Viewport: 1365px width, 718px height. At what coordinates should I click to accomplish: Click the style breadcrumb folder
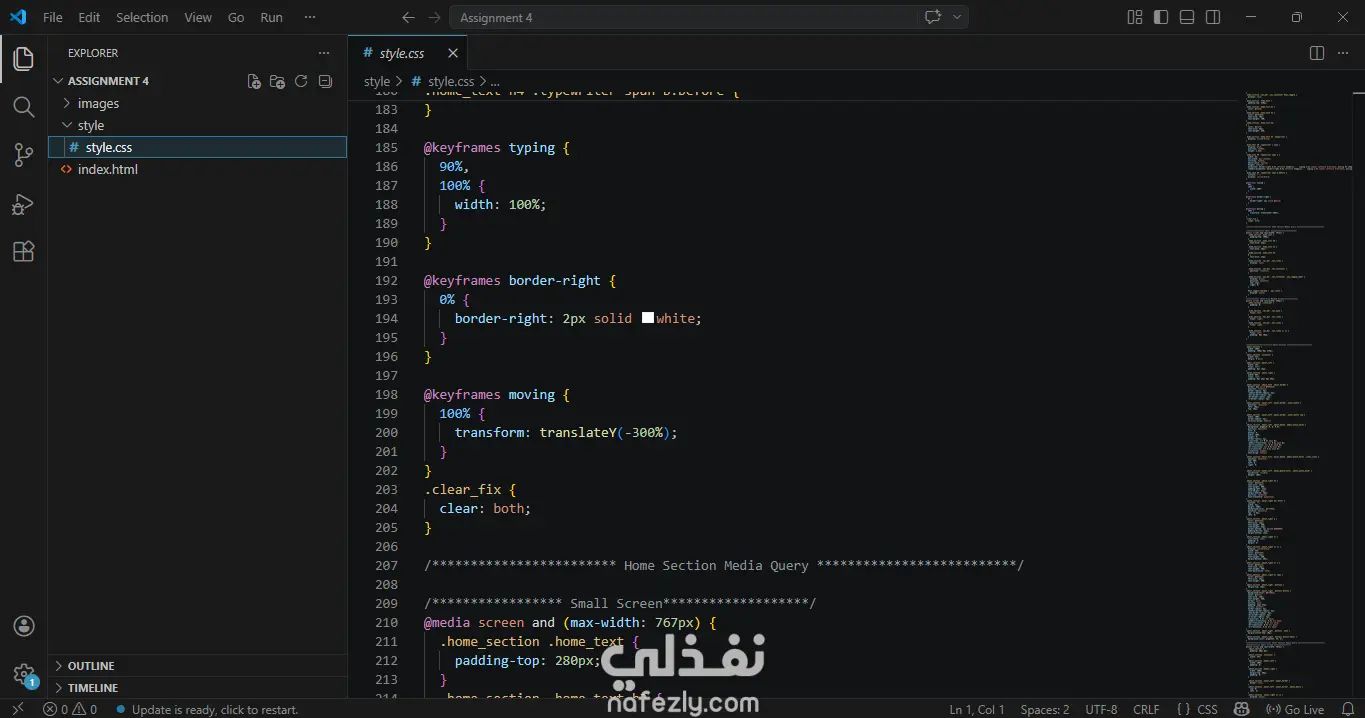coord(377,81)
